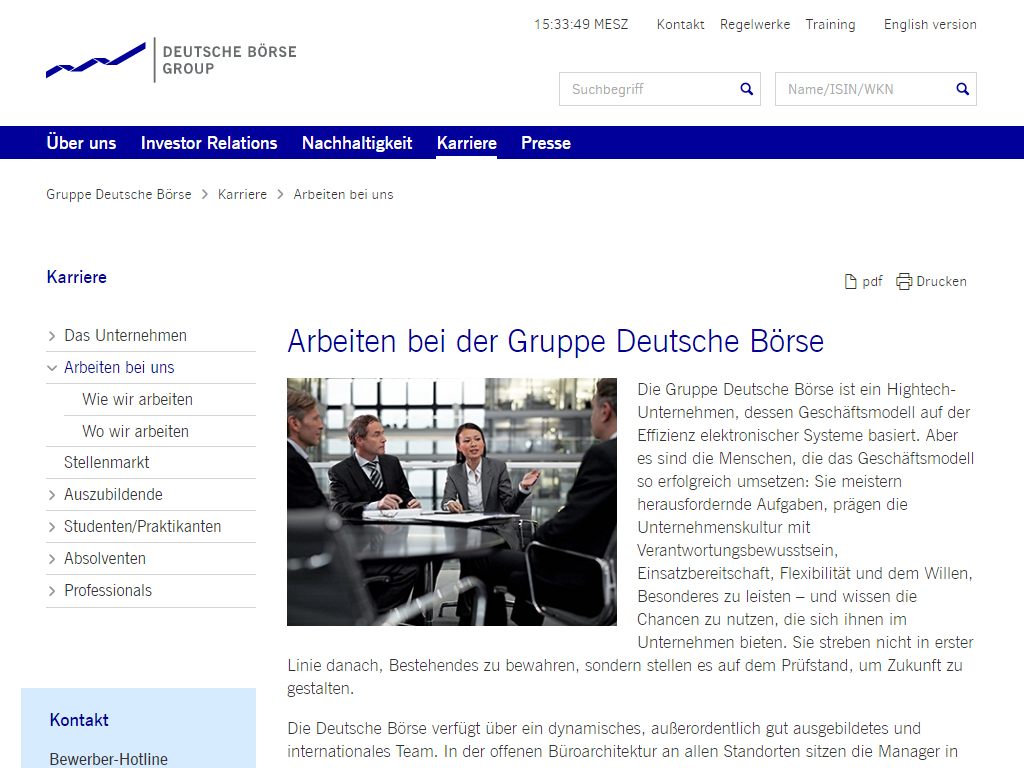Open Auszubildende sidebar item
Screen dimensions: 1024x768
click(x=113, y=495)
